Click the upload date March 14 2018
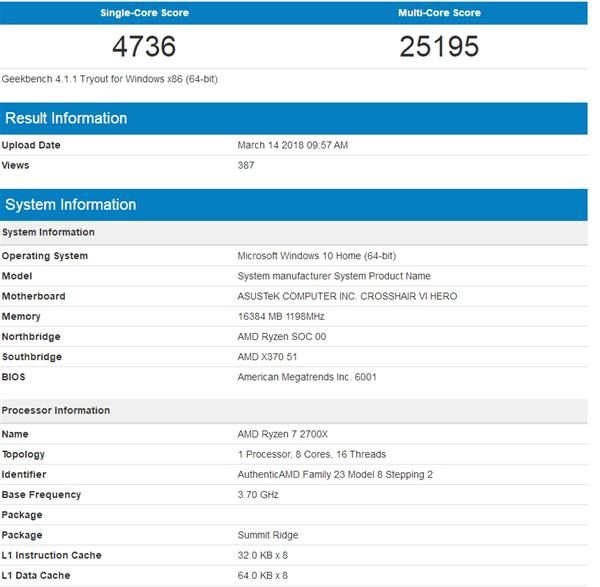The width and height of the screenshot is (600, 587). (x=292, y=145)
